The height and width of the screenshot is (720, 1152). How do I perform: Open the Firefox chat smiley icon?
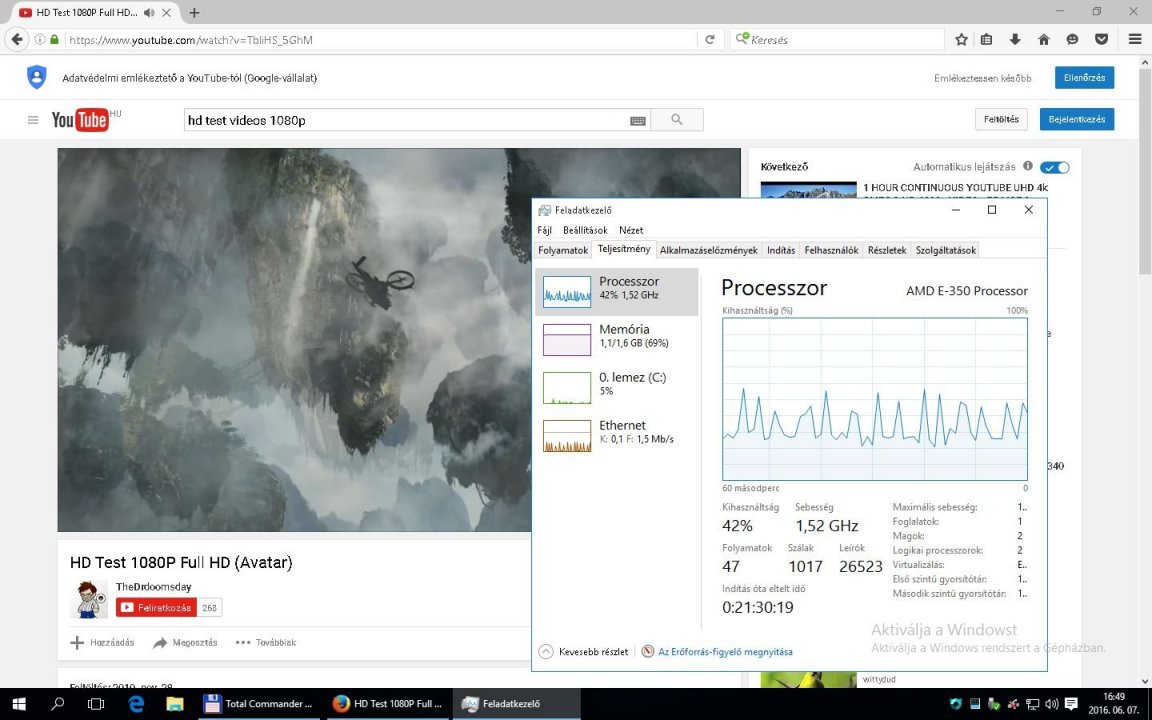pyautogui.click(x=1072, y=40)
